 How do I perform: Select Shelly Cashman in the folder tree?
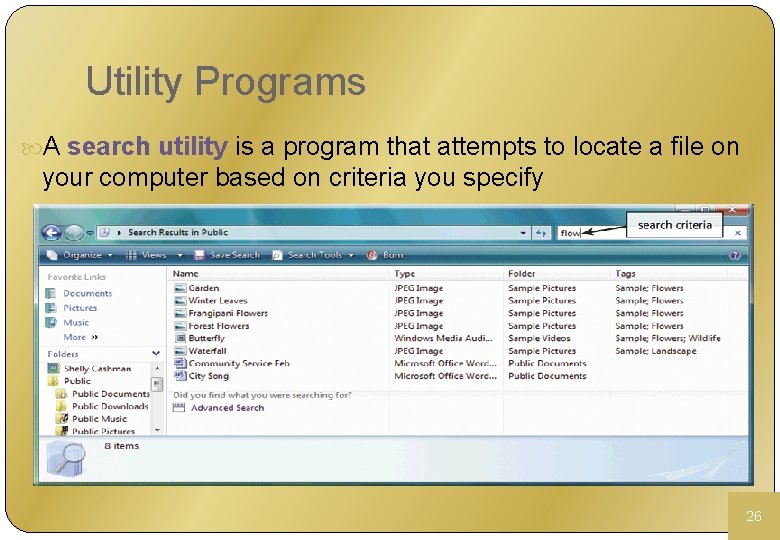(98, 368)
